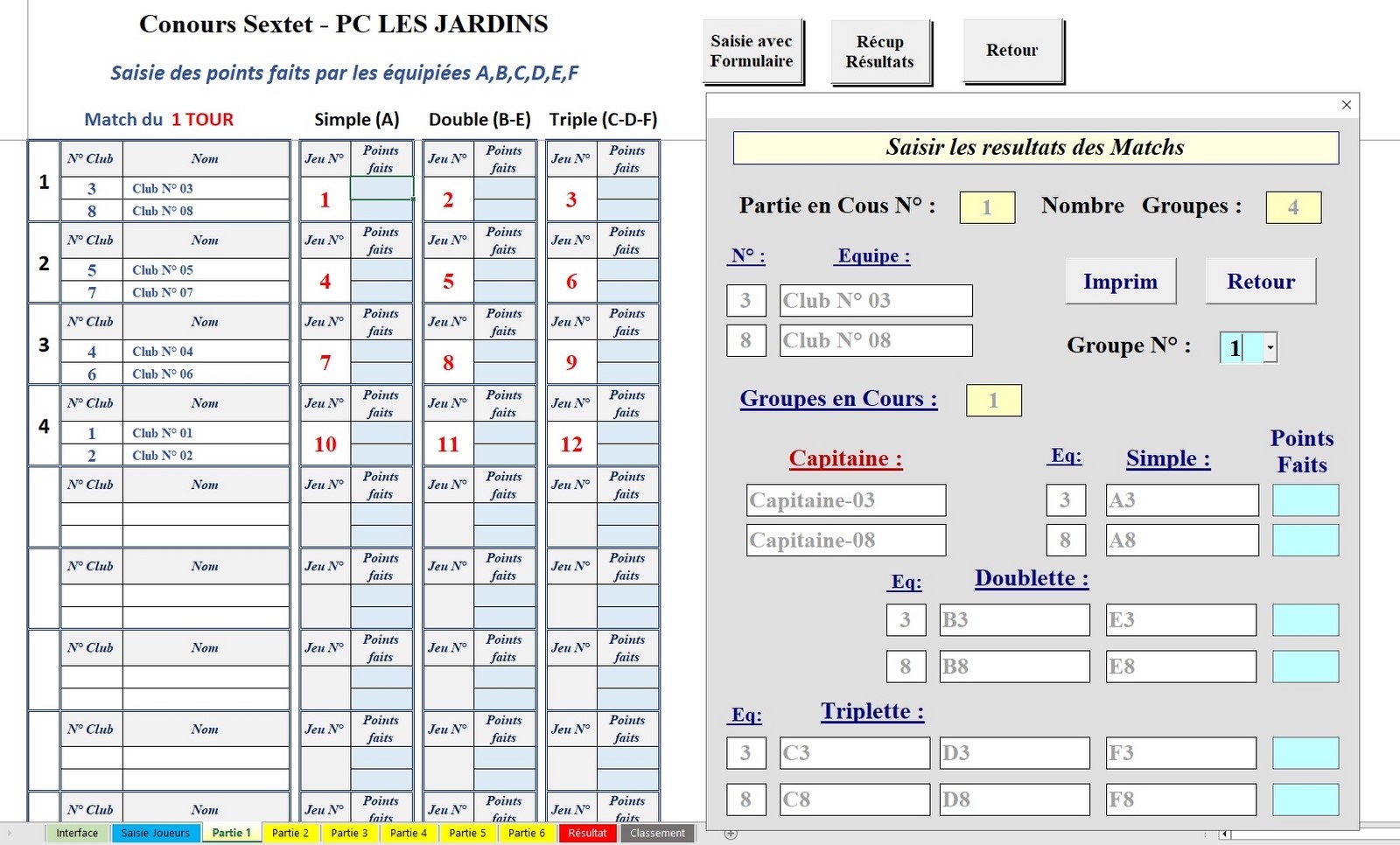Select Points faits cell for Jeu 1
This screenshot has width=1400, height=845.
(x=381, y=188)
